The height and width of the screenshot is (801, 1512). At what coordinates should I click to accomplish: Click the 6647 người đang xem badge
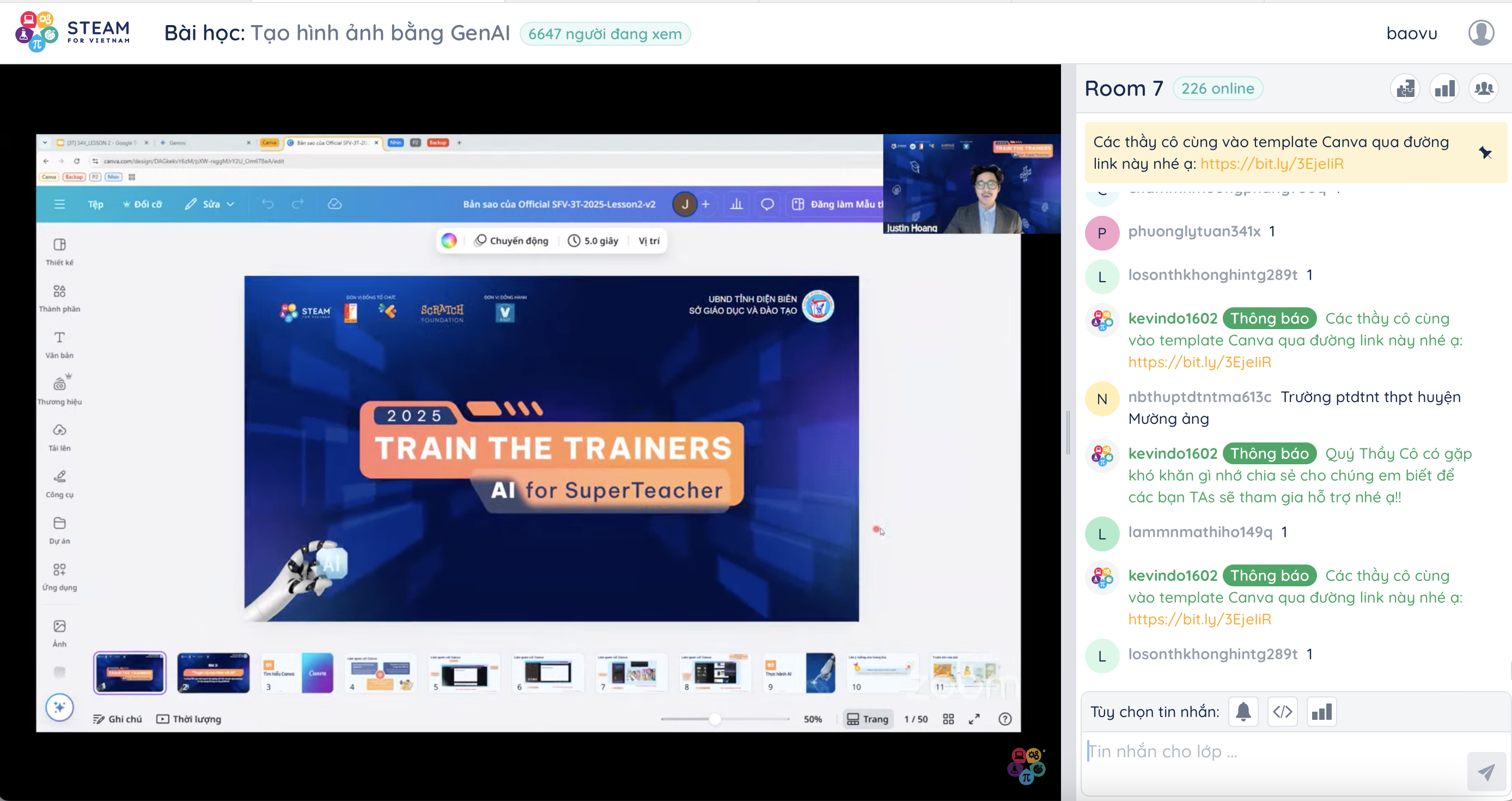[x=605, y=34]
